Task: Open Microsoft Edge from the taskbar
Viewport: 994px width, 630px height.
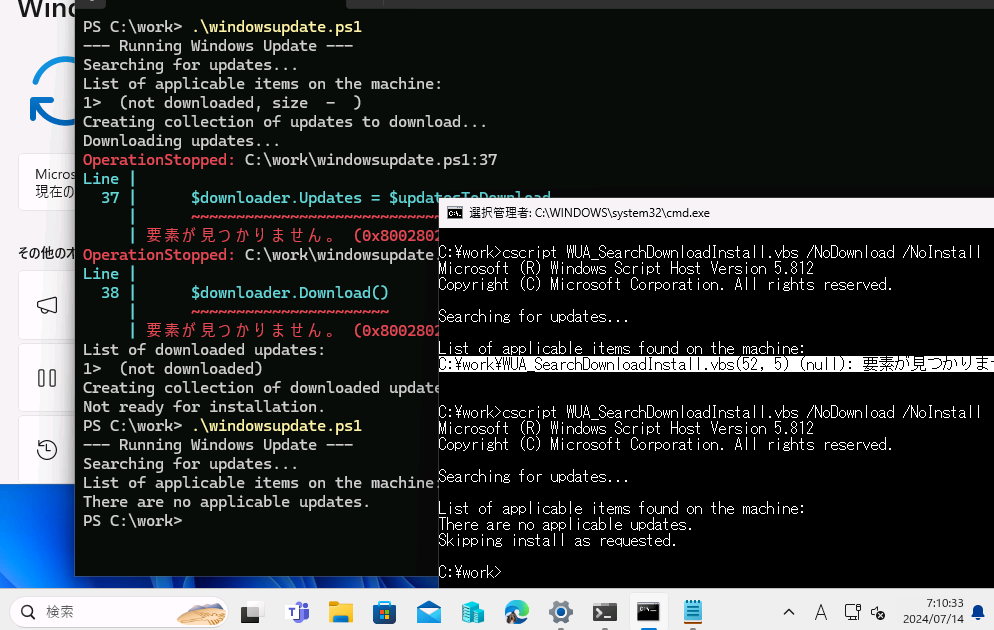Action: (x=516, y=612)
